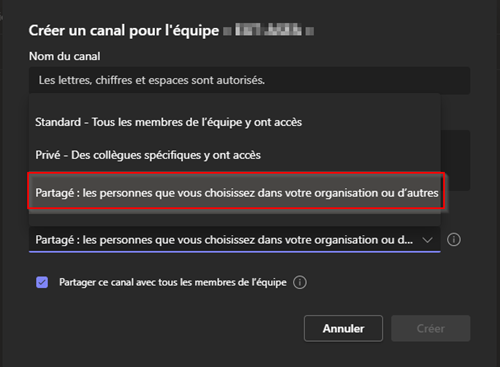Image resolution: width=500 pixels, height=367 pixels.
Task: Uncheck Partager ce canal avec tous les membres
Action: point(42,282)
